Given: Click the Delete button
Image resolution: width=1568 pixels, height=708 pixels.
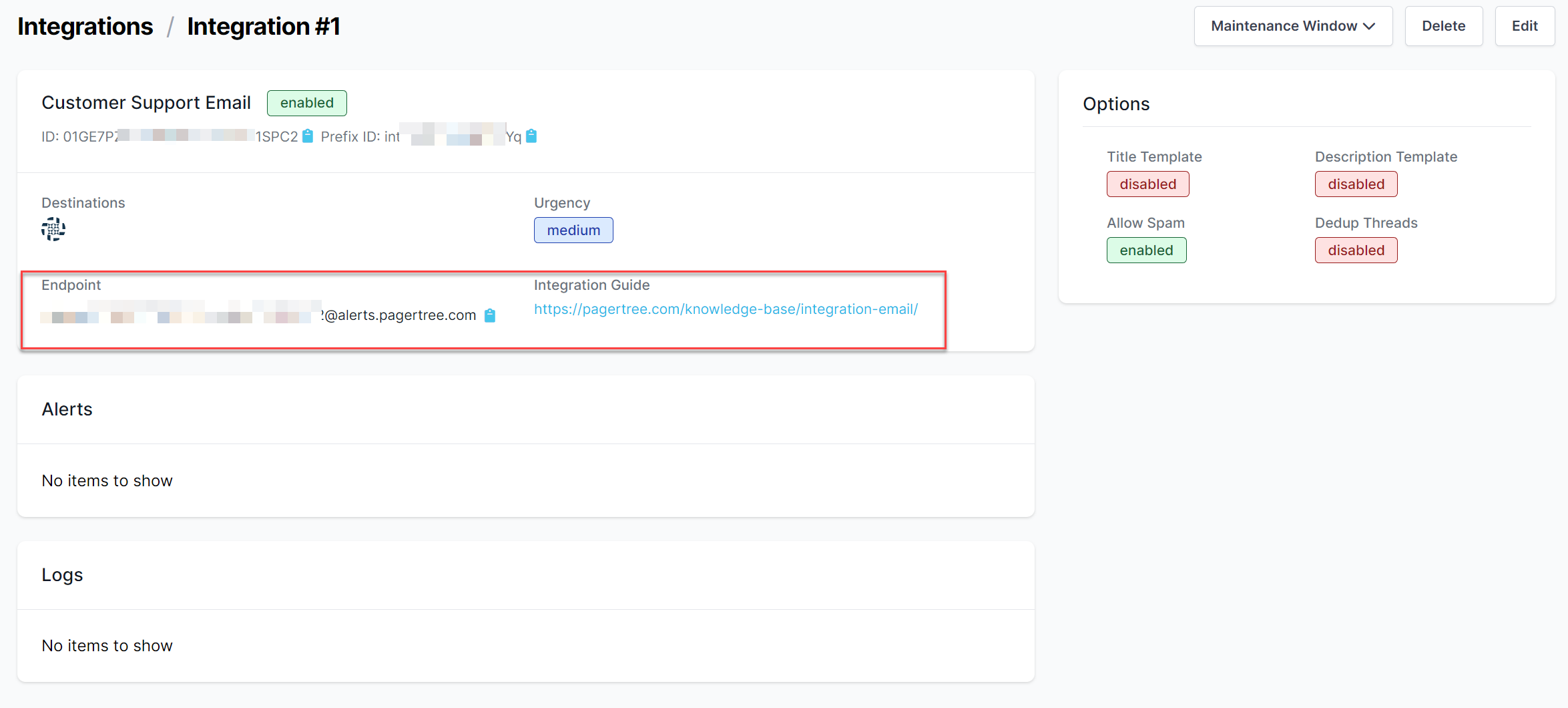Looking at the screenshot, I should pyautogui.click(x=1443, y=26).
